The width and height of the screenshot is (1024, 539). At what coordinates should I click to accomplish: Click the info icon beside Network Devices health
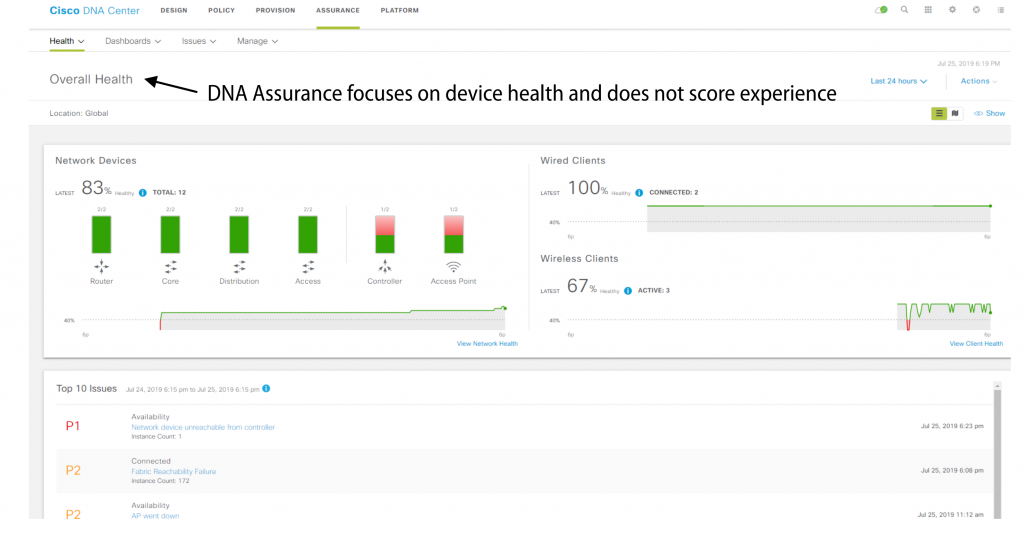click(142, 193)
